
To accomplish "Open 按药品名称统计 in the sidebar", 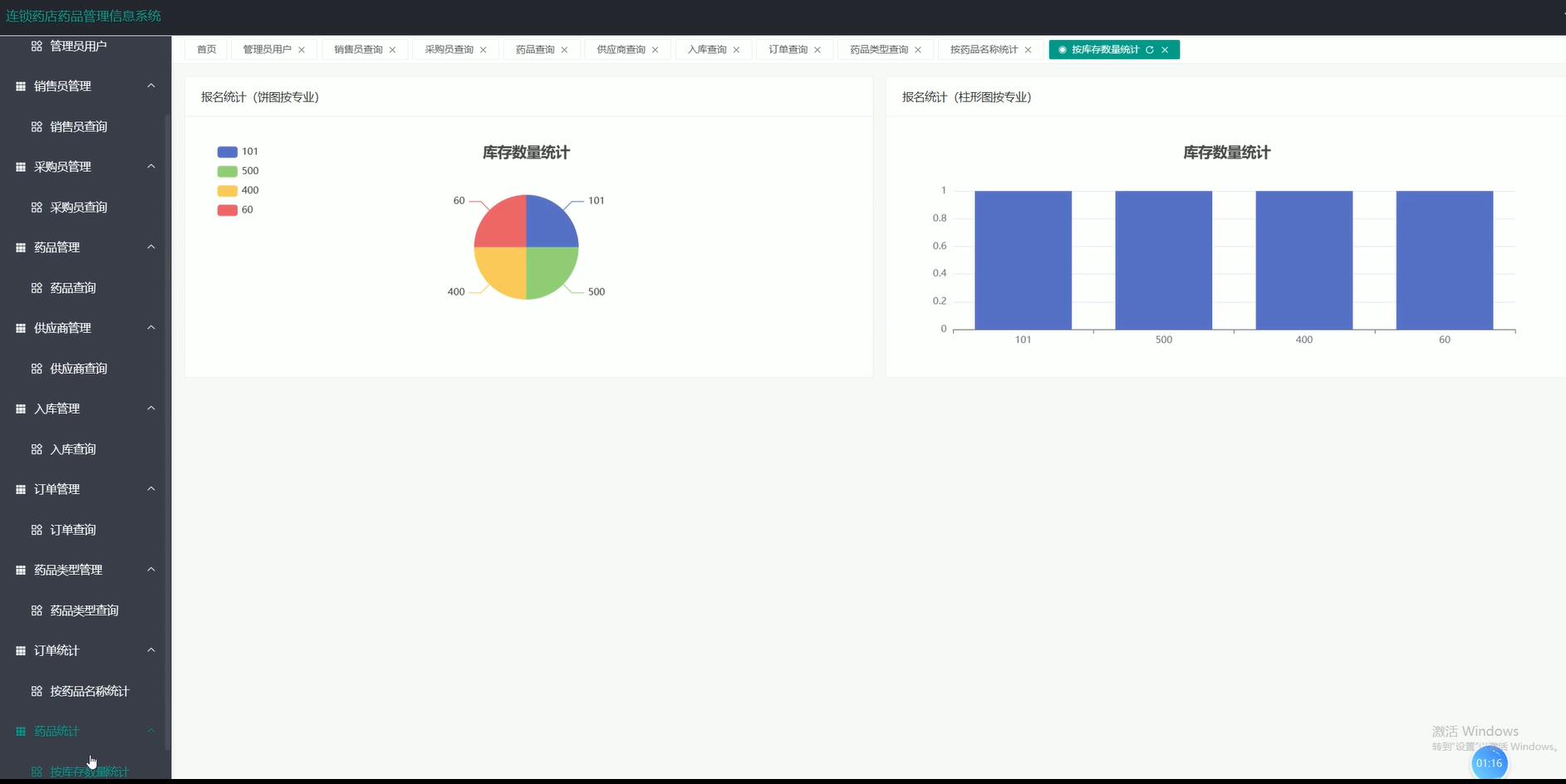I will [x=89, y=691].
